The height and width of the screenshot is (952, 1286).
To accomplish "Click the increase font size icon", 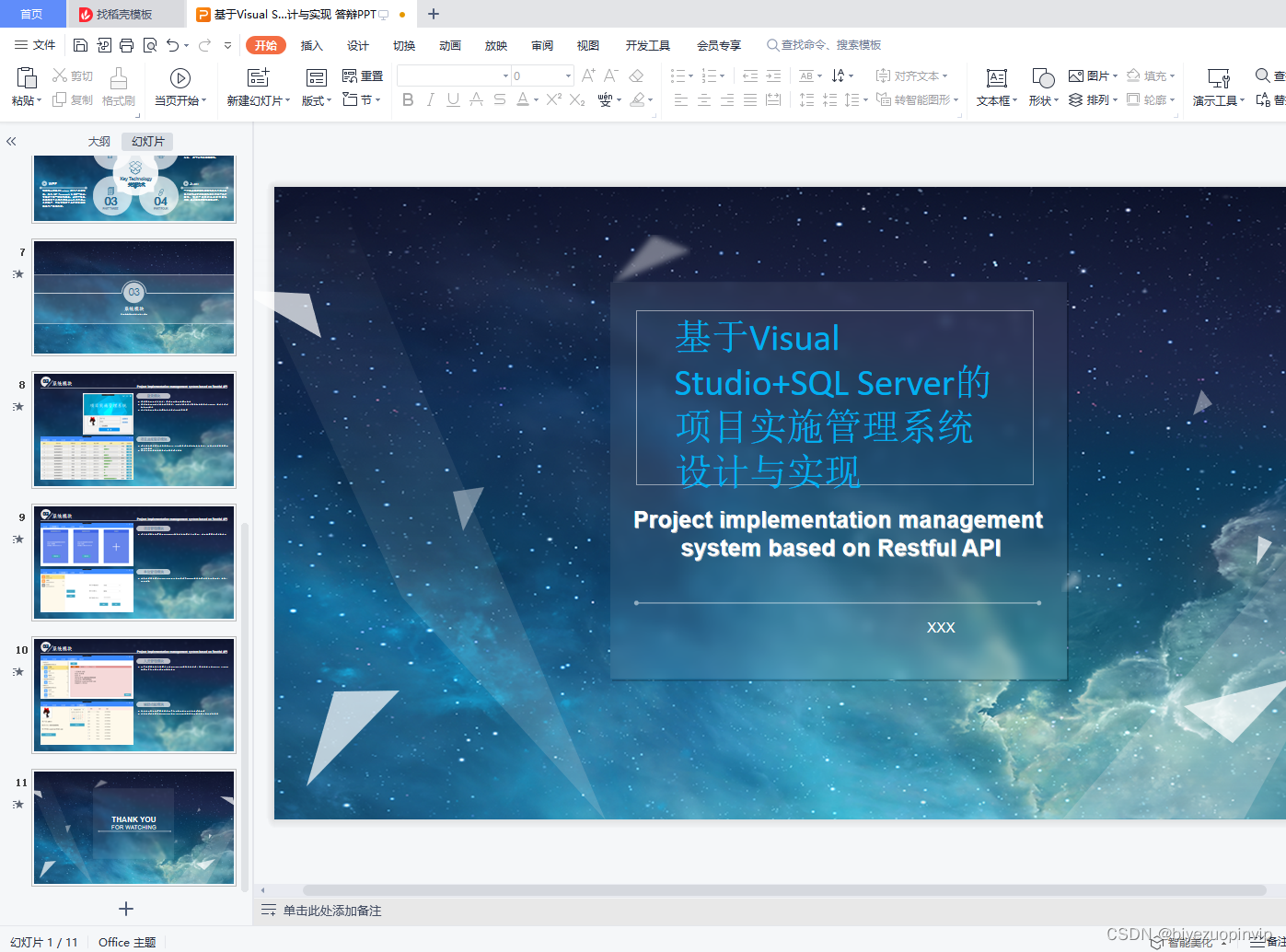I will tap(588, 75).
